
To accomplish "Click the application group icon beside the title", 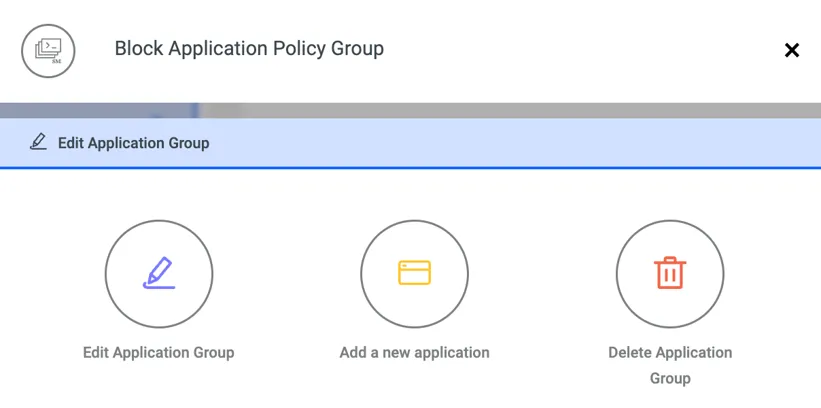I will 48,51.
